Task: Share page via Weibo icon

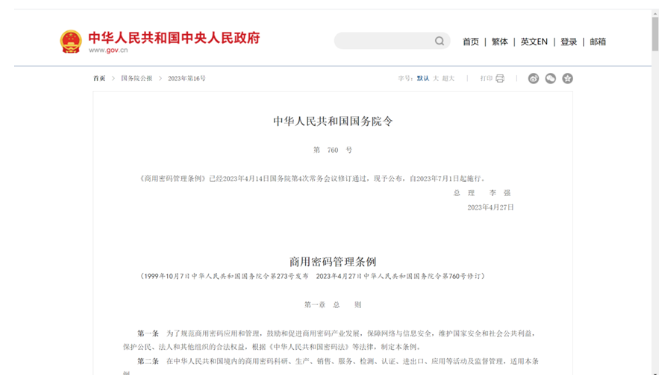Action: tap(533, 78)
